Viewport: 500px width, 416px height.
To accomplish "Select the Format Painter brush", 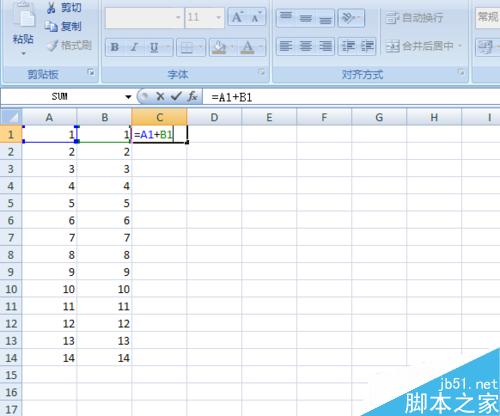I will coord(69,45).
